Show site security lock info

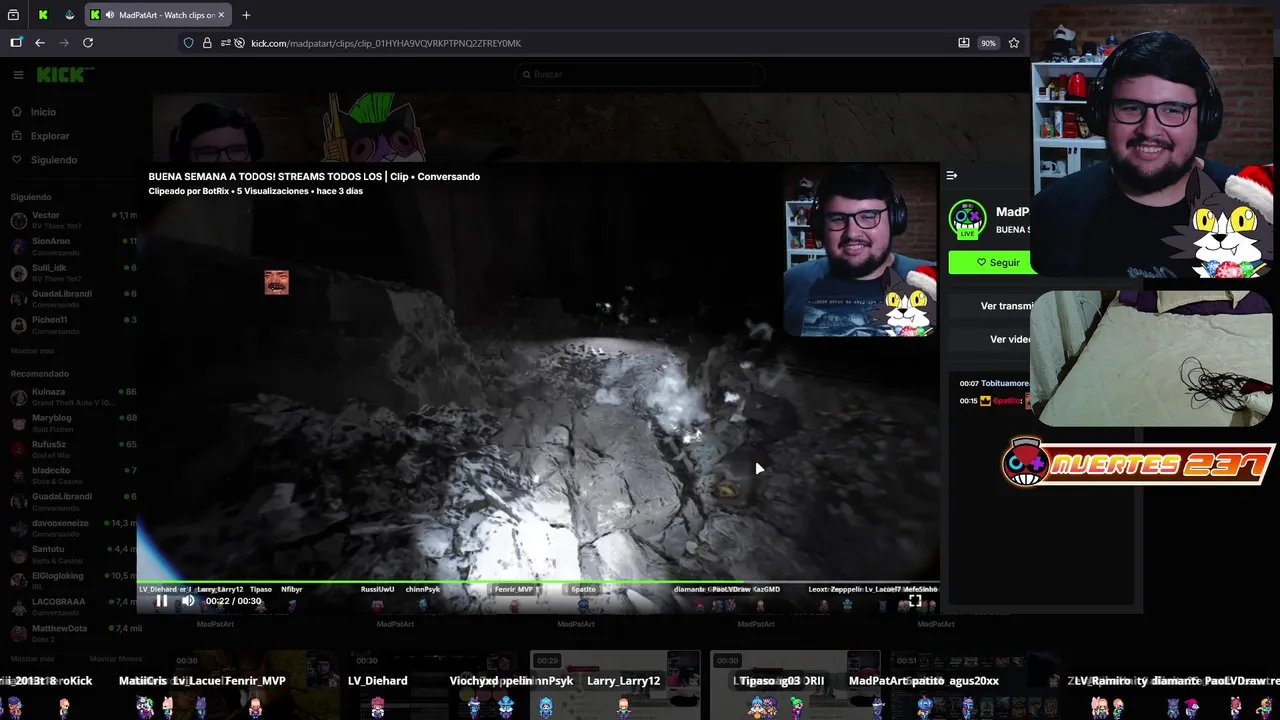pos(207,43)
